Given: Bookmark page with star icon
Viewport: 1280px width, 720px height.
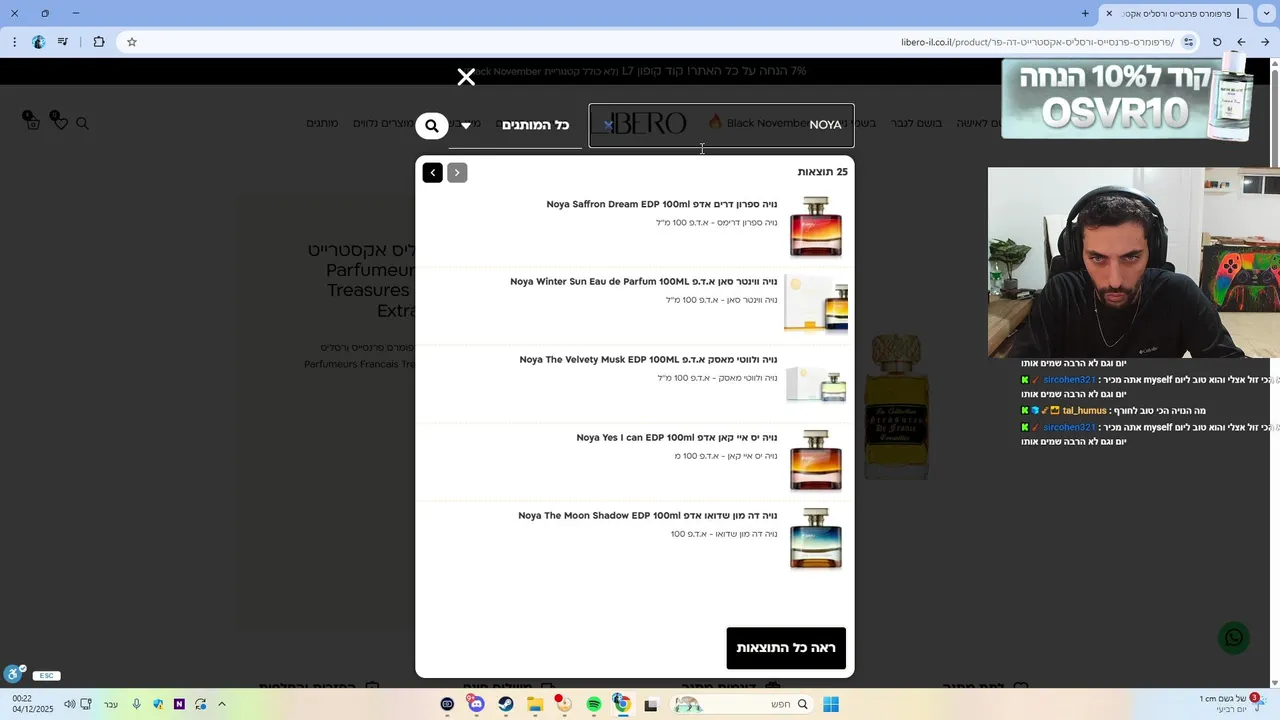Looking at the screenshot, I should (131, 42).
